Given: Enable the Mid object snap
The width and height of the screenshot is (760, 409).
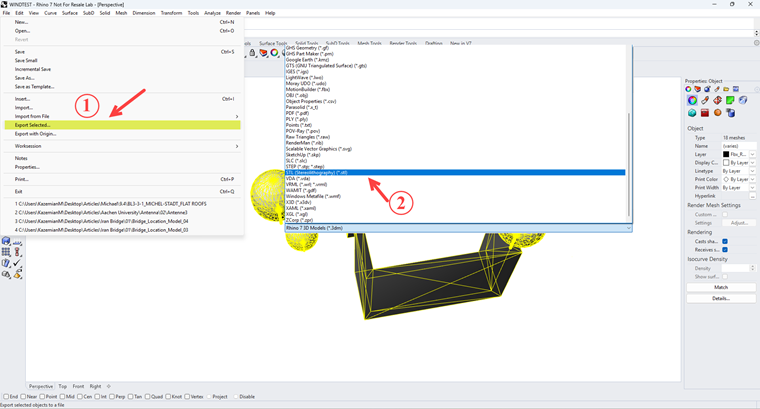Looking at the screenshot, I should coord(62,396).
